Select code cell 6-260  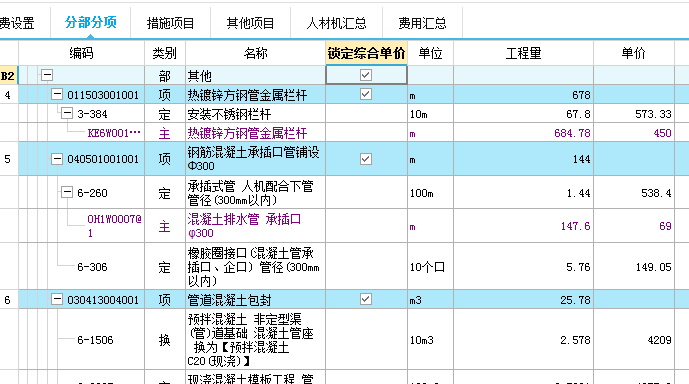[x=92, y=193]
